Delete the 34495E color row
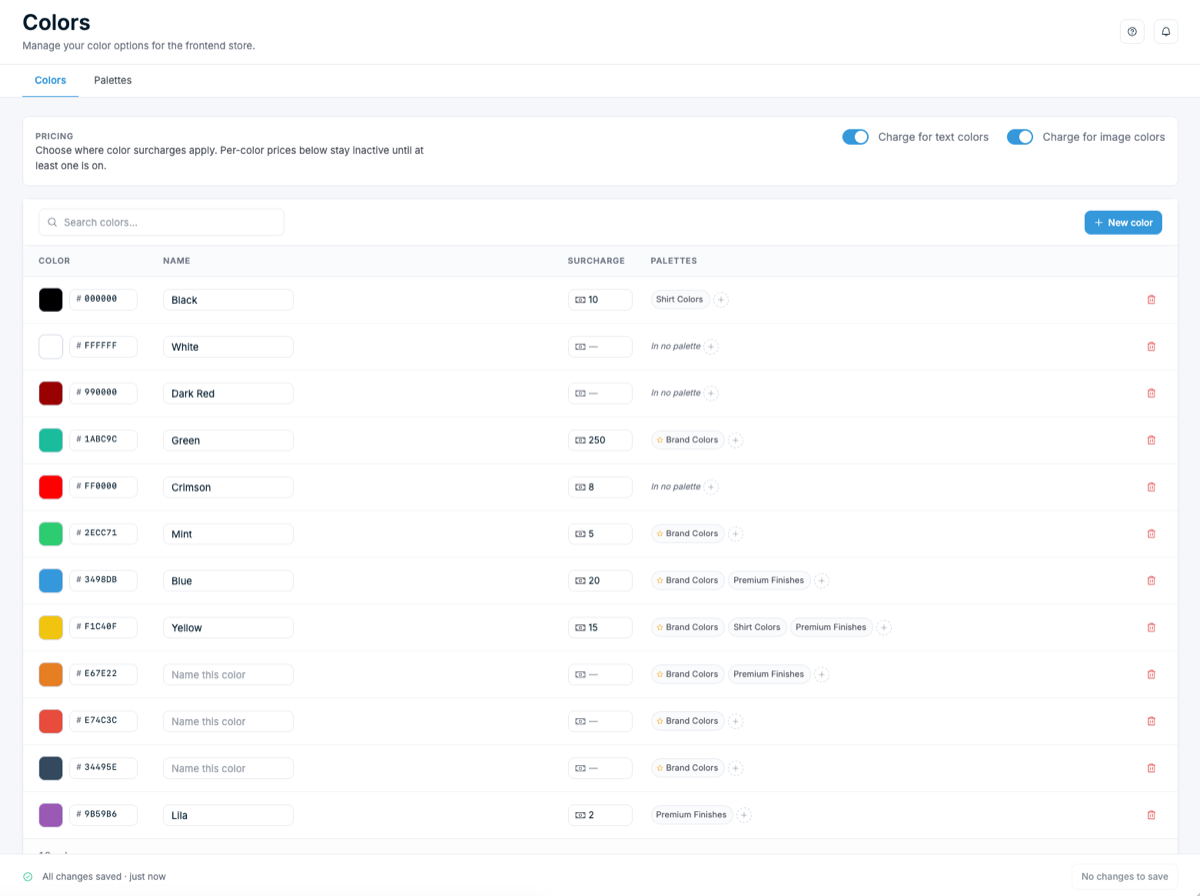The image size is (1200, 896). pos(1151,768)
